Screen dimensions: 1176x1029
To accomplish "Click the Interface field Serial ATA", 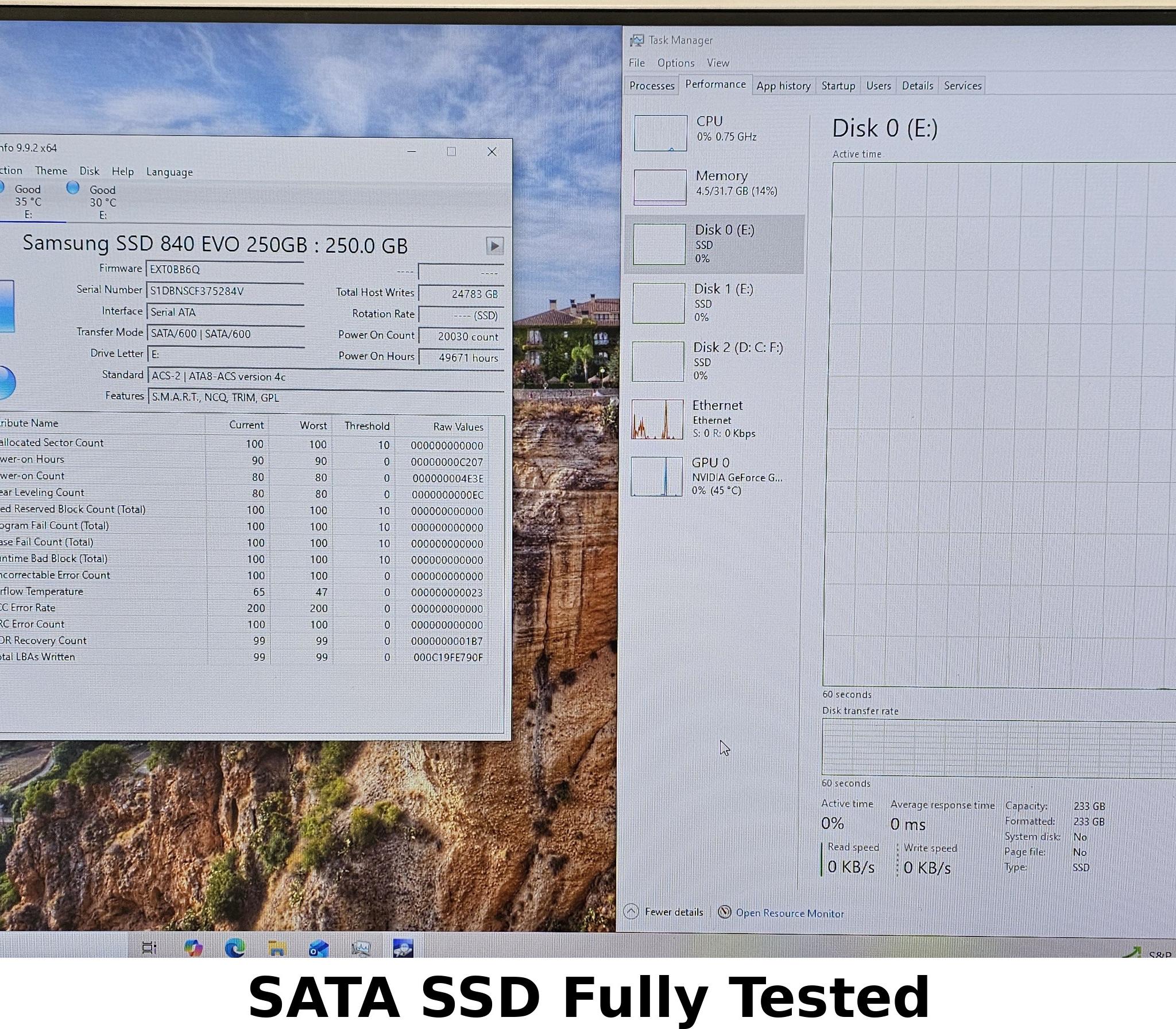I will coord(225,312).
